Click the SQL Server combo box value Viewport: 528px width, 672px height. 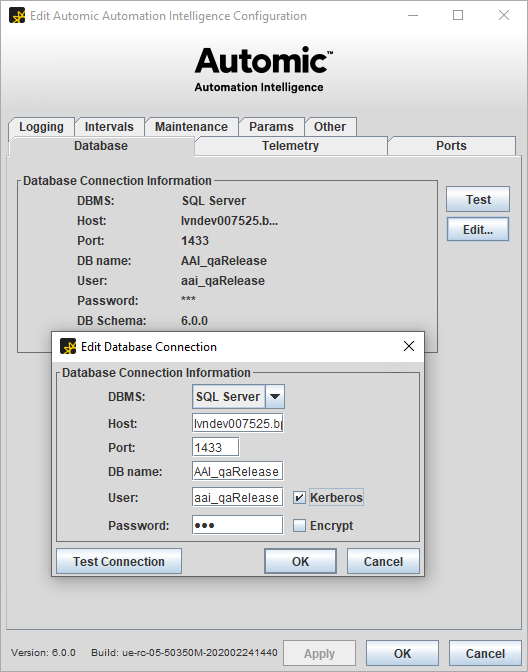click(x=229, y=396)
